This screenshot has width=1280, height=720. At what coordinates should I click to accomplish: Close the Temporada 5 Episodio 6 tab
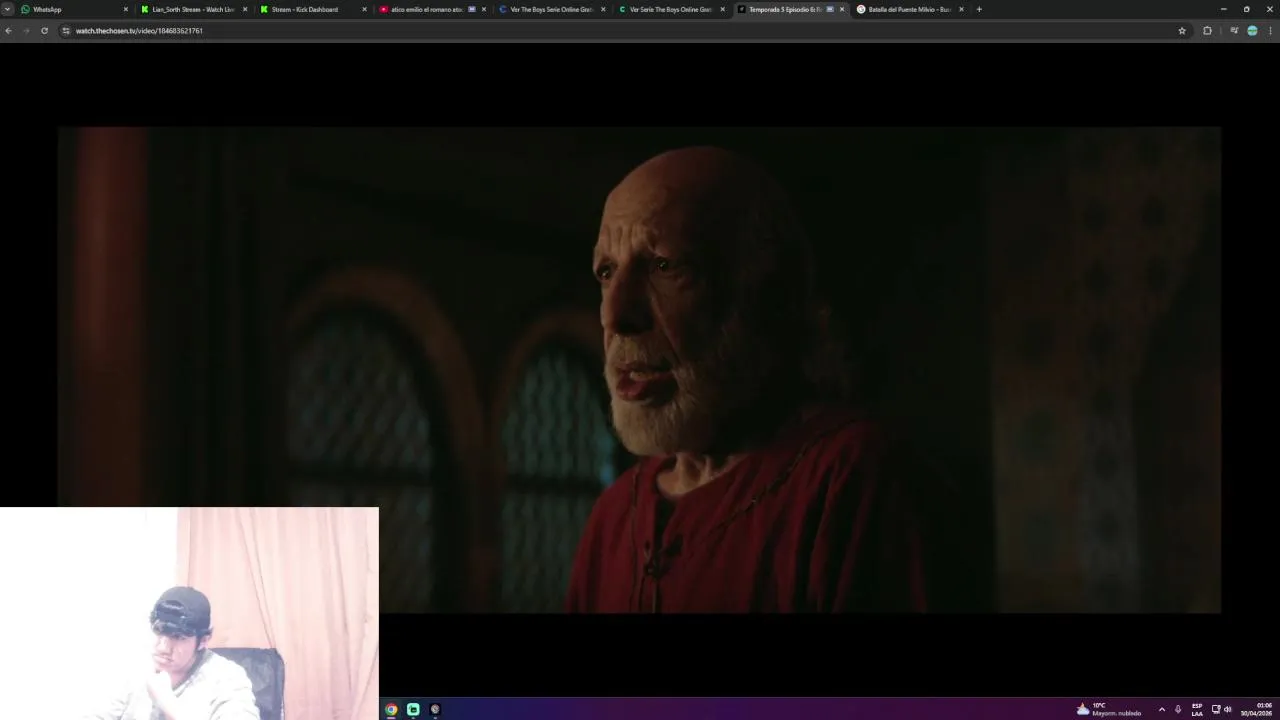(x=842, y=9)
